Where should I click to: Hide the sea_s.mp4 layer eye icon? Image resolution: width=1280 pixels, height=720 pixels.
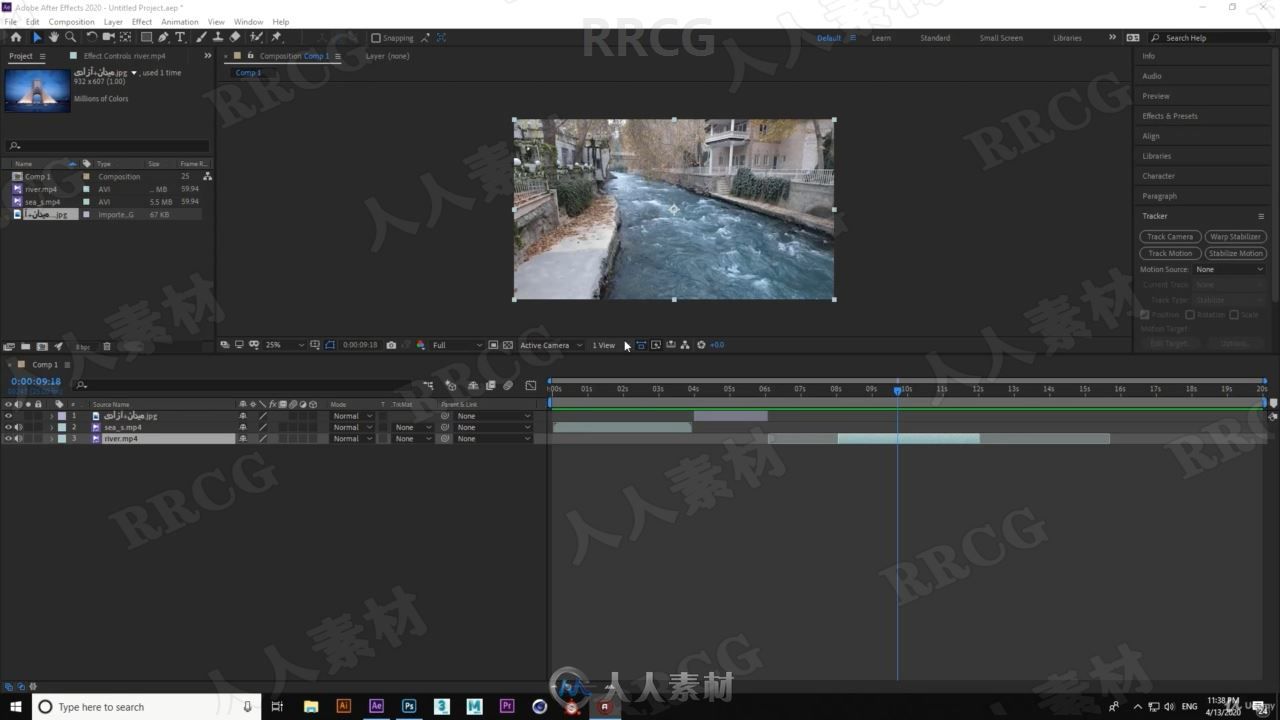(8, 427)
